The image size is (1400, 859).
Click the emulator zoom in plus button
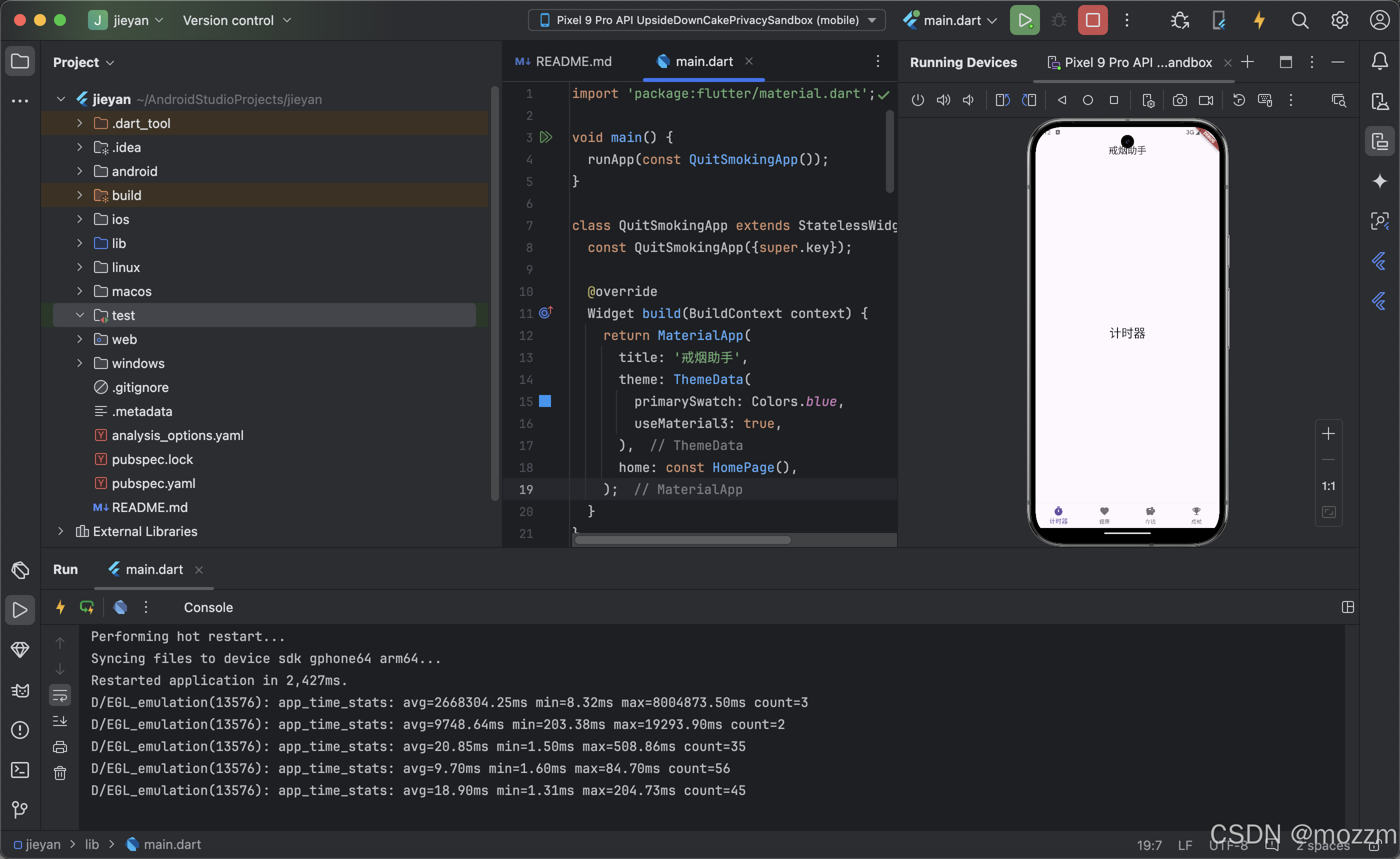click(x=1328, y=434)
